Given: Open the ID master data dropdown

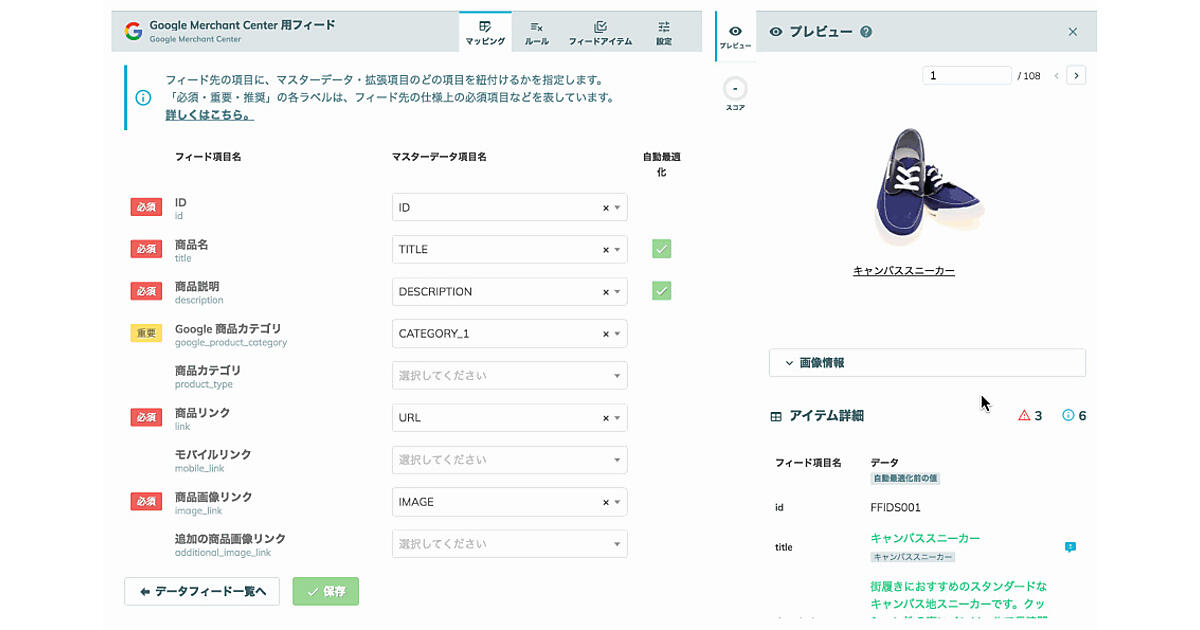Looking at the screenshot, I should (x=510, y=207).
